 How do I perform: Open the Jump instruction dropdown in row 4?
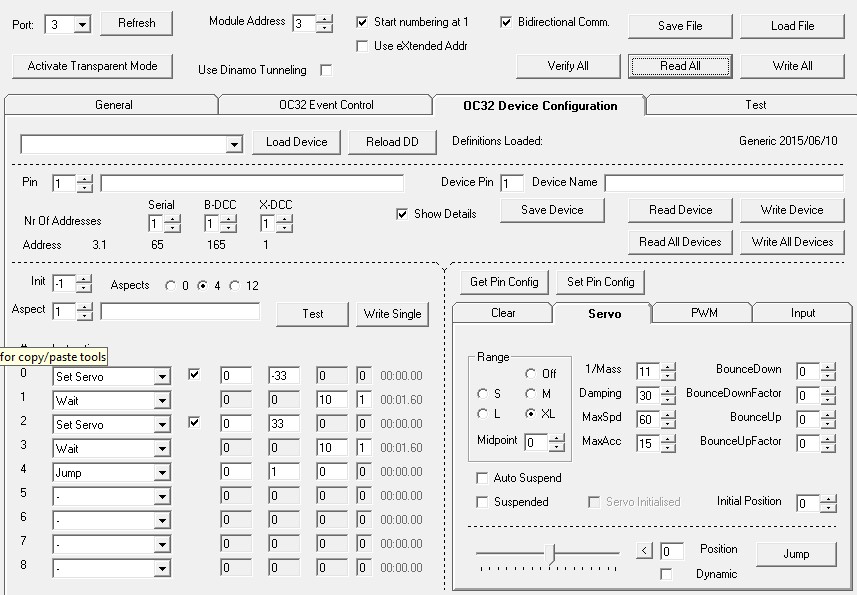click(162, 473)
